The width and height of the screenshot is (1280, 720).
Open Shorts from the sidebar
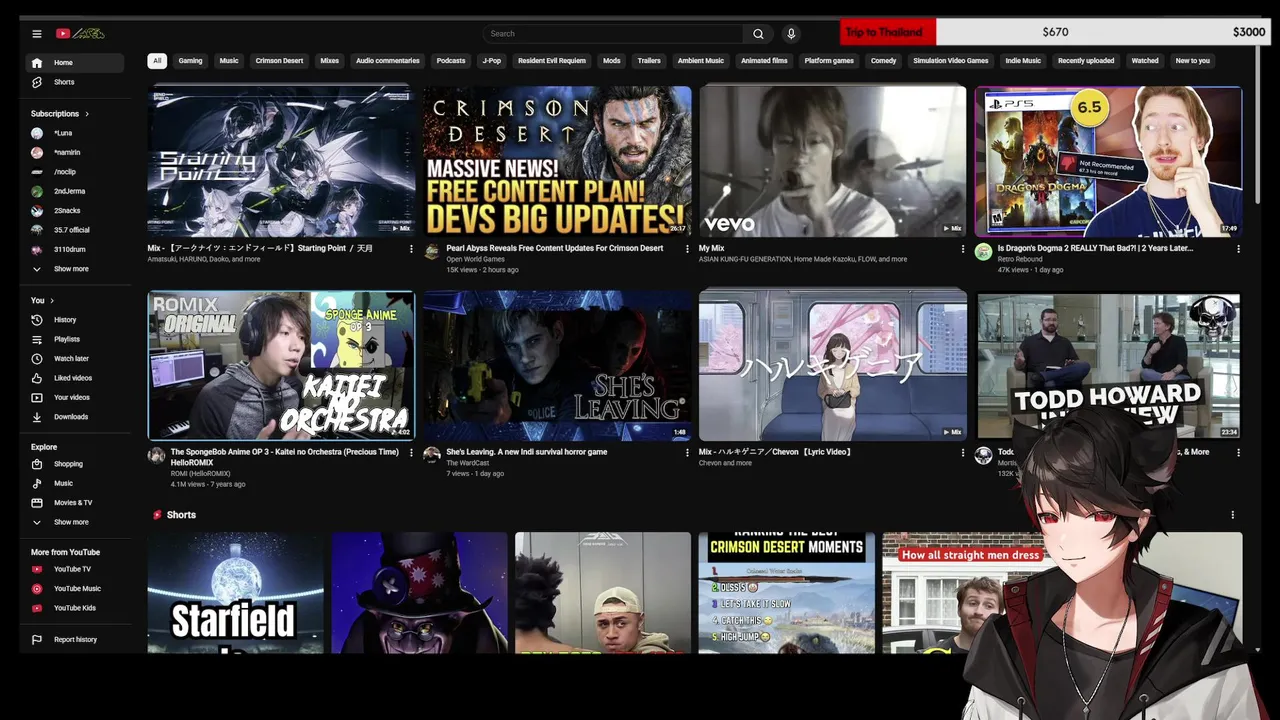[x=75, y=82]
